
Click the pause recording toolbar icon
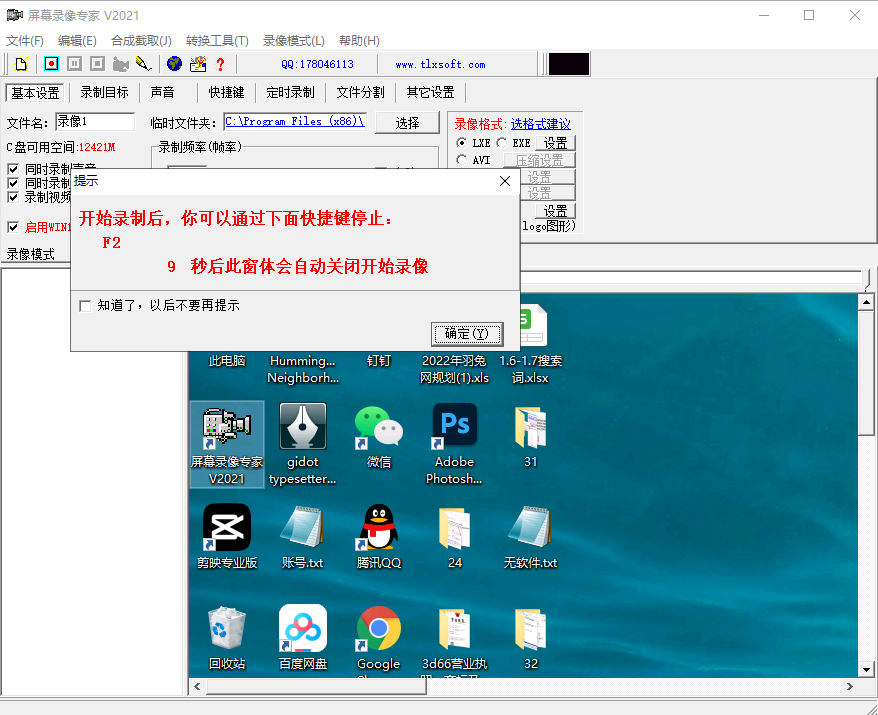pyautogui.click(x=74, y=64)
